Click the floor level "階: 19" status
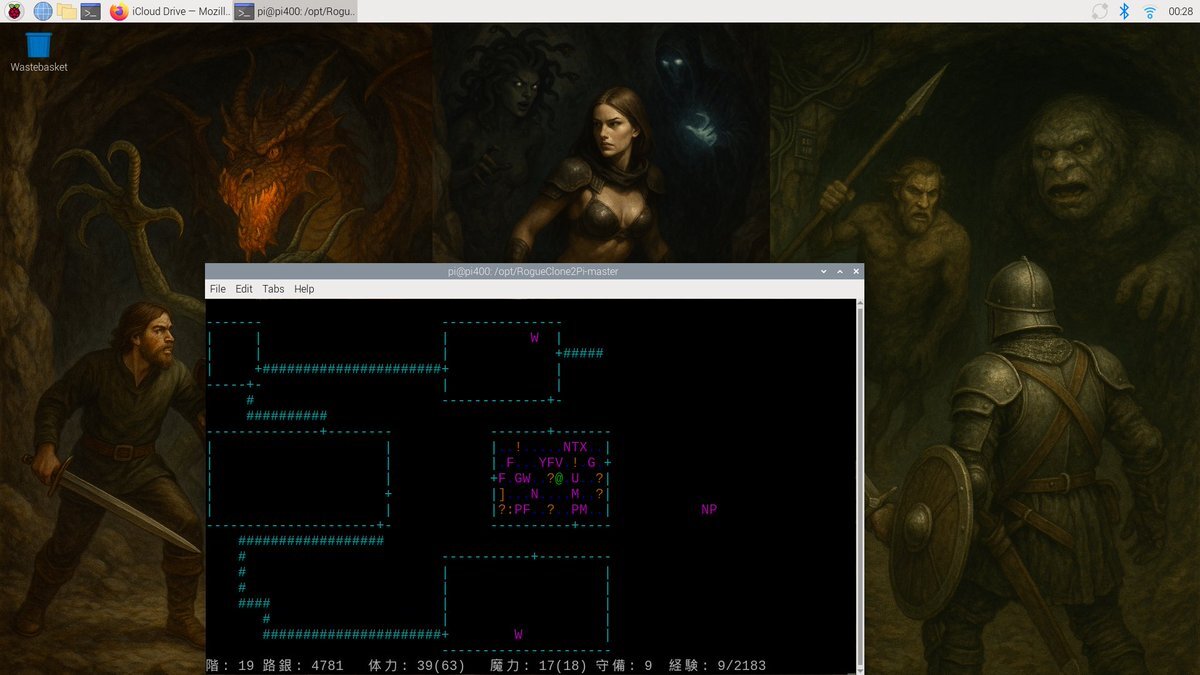This screenshot has height=675, width=1200. point(230,665)
